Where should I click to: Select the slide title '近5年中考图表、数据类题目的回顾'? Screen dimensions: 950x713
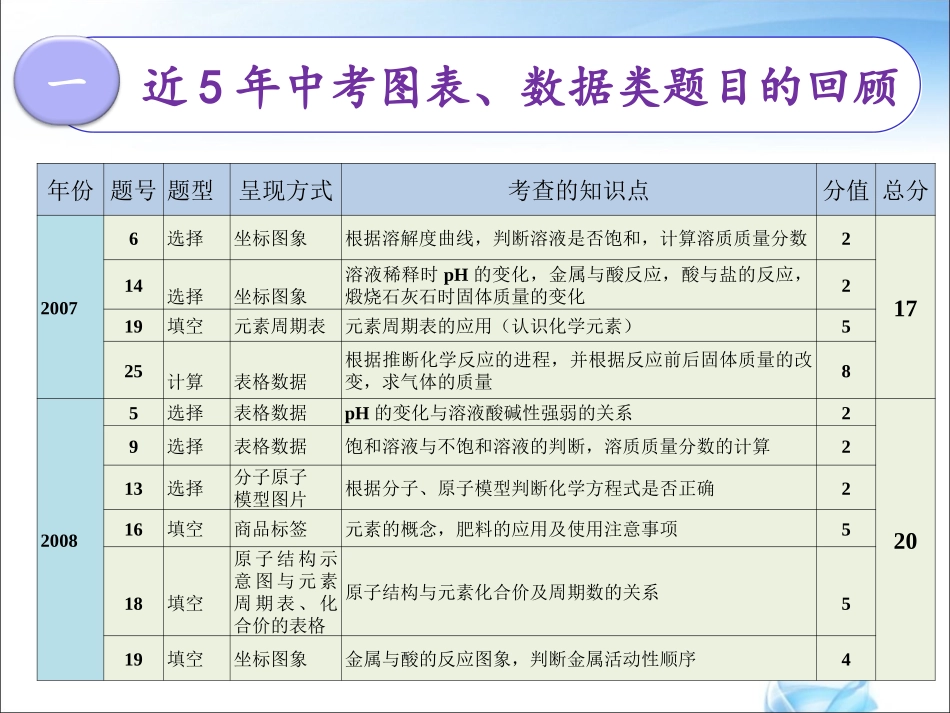pyautogui.click(x=520, y=87)
